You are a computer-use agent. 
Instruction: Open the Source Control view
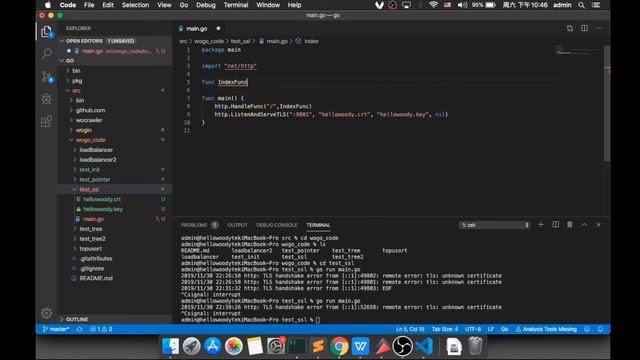47,76
